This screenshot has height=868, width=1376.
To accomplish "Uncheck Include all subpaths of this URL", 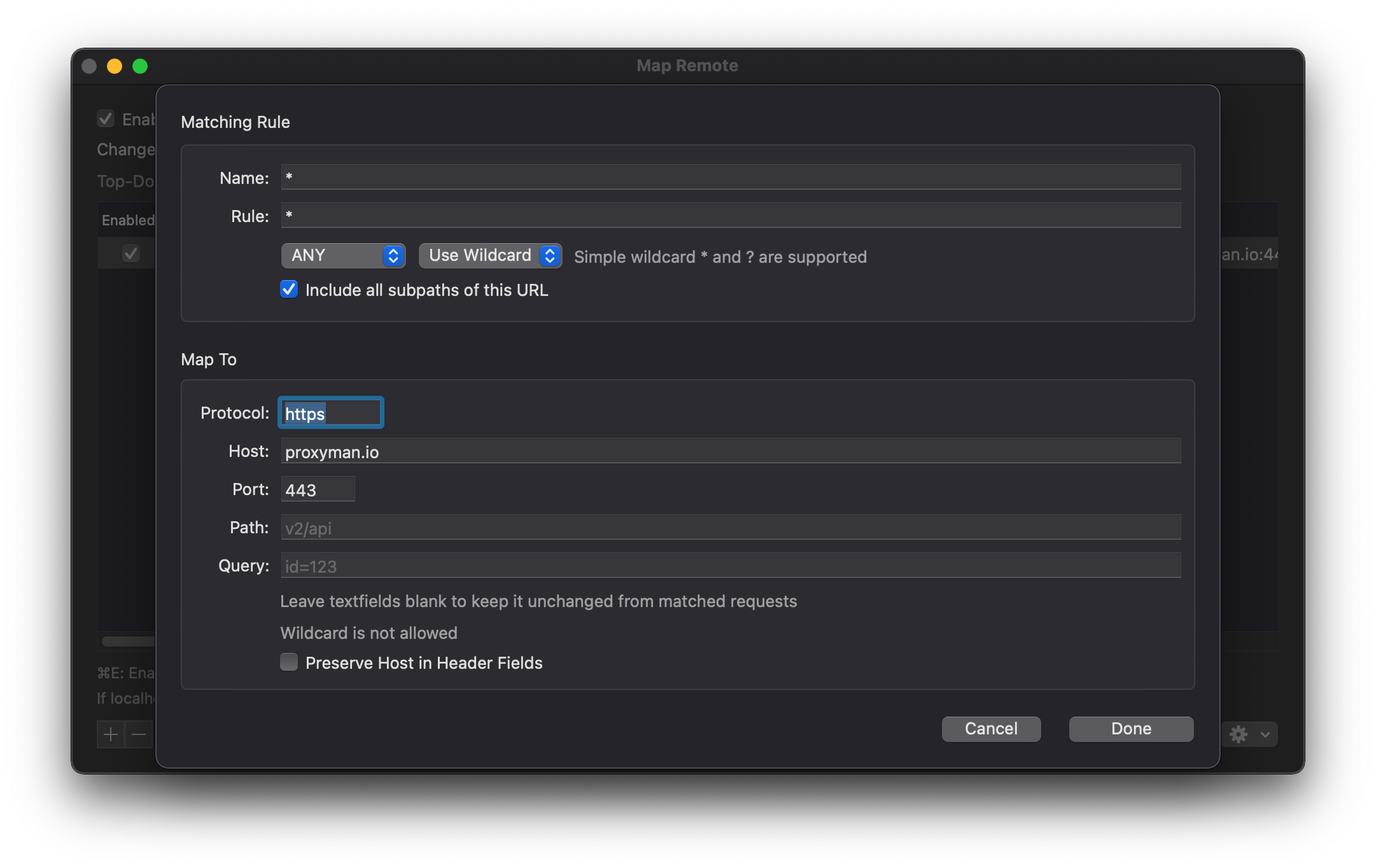I will click(288, 290).
